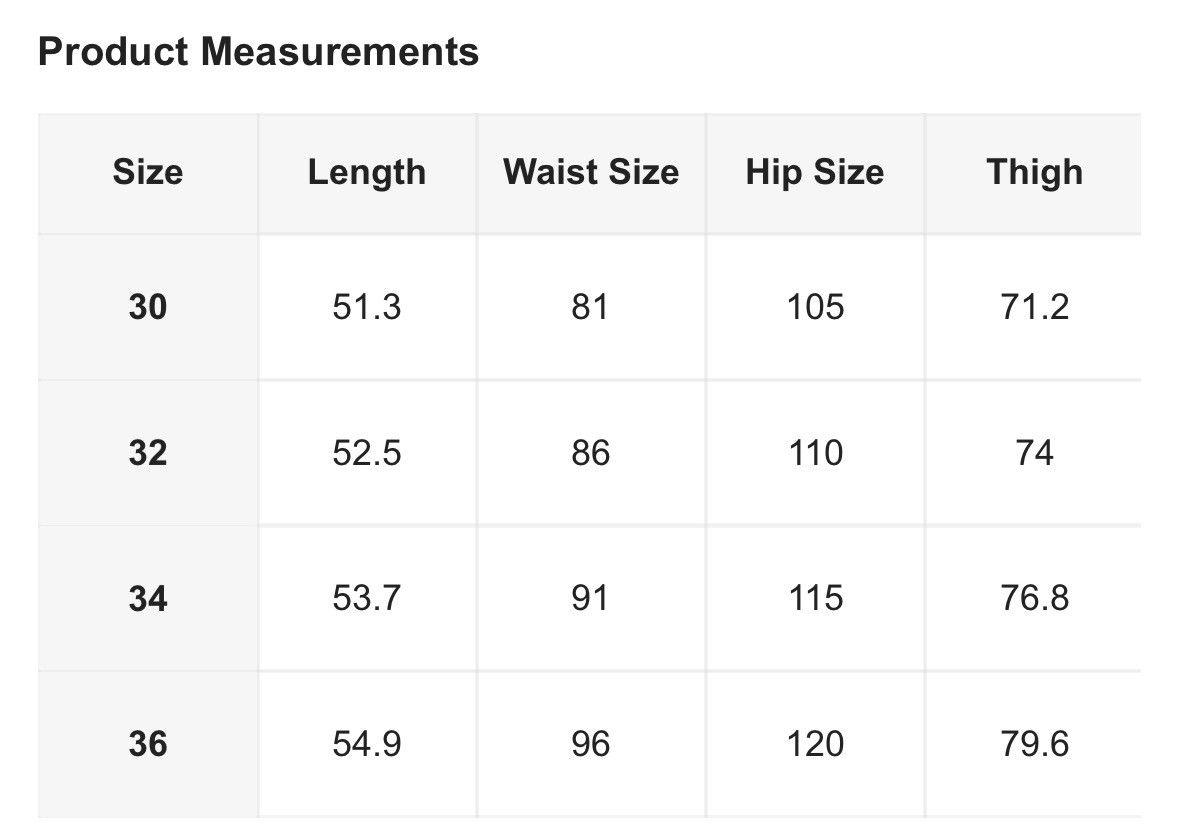Select size 32 row label
1179x826 pixels.
[148, 452]
